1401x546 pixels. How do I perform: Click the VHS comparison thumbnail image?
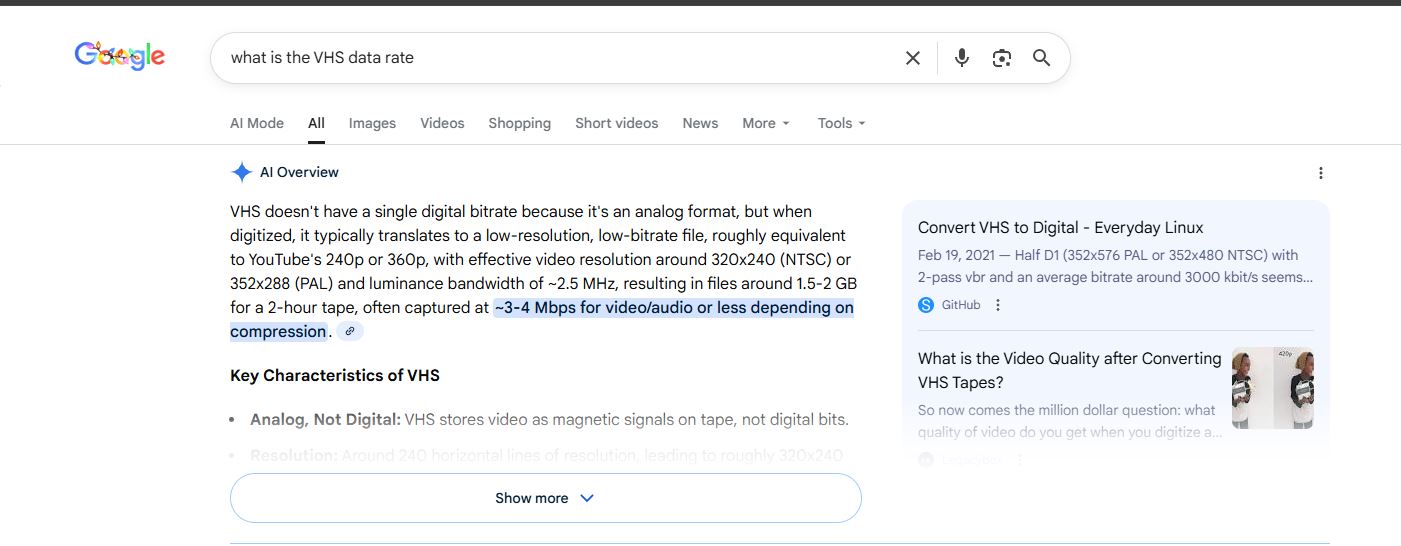point(1272,388)
